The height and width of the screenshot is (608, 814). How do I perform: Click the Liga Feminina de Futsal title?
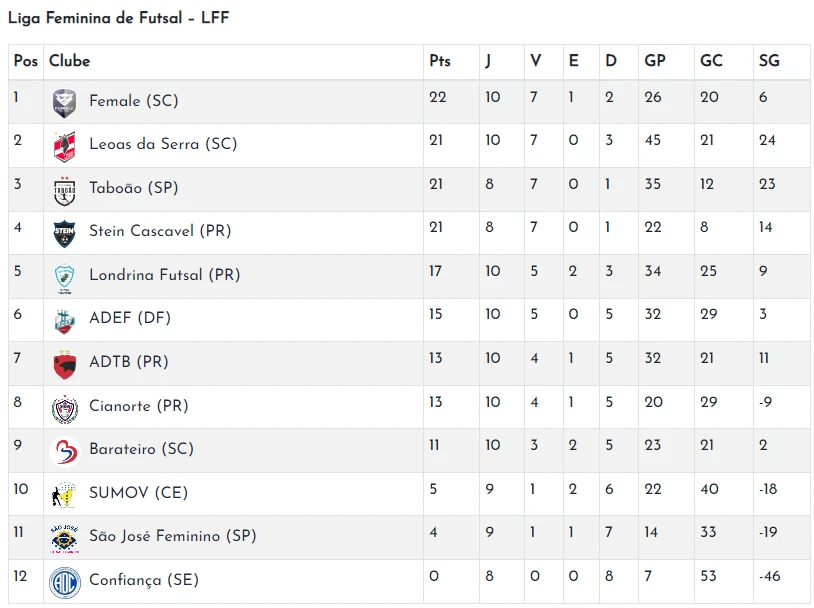[x=119, y=18]
